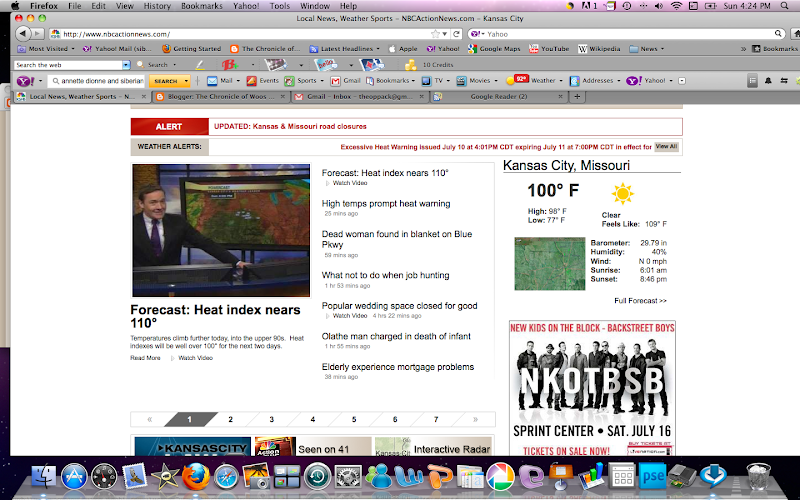Open the Bookmarks menu in menu bar
Viewport: 800px width, 500px height.
(202, 6)
